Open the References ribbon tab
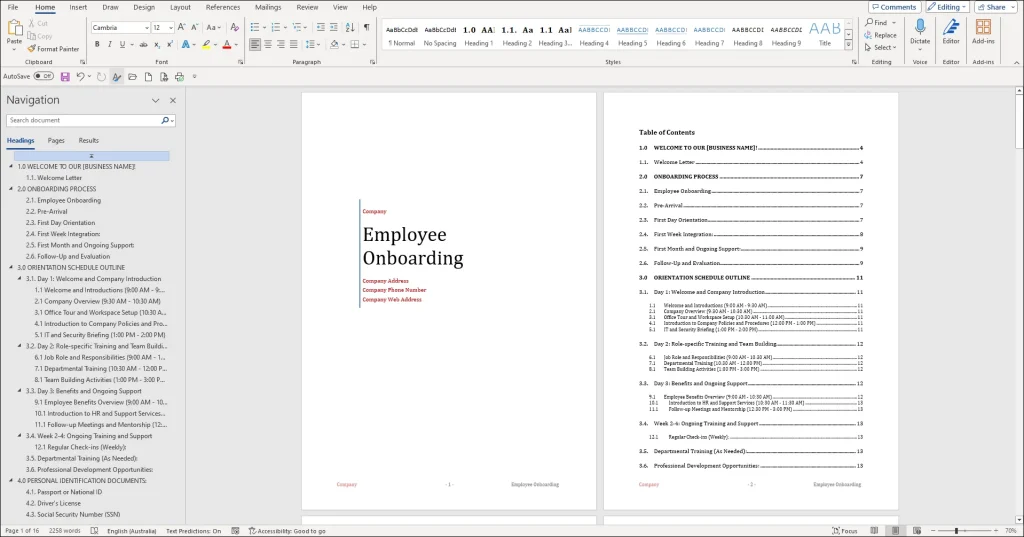This screenshot has width=1024, height=537. [x=223, y=7]
